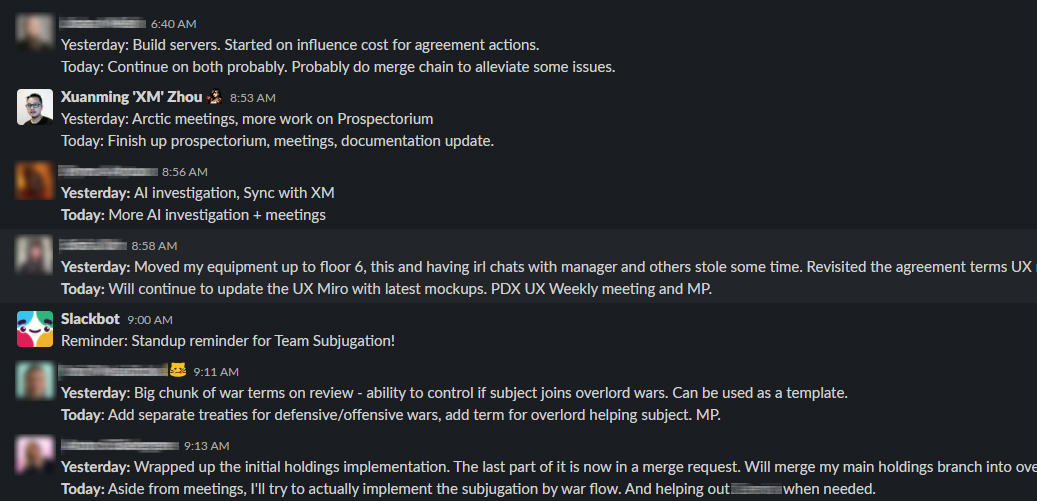Open the 9:13 AM message timestamp
This screenshot has width=1037, height=501.
point(207,446)
